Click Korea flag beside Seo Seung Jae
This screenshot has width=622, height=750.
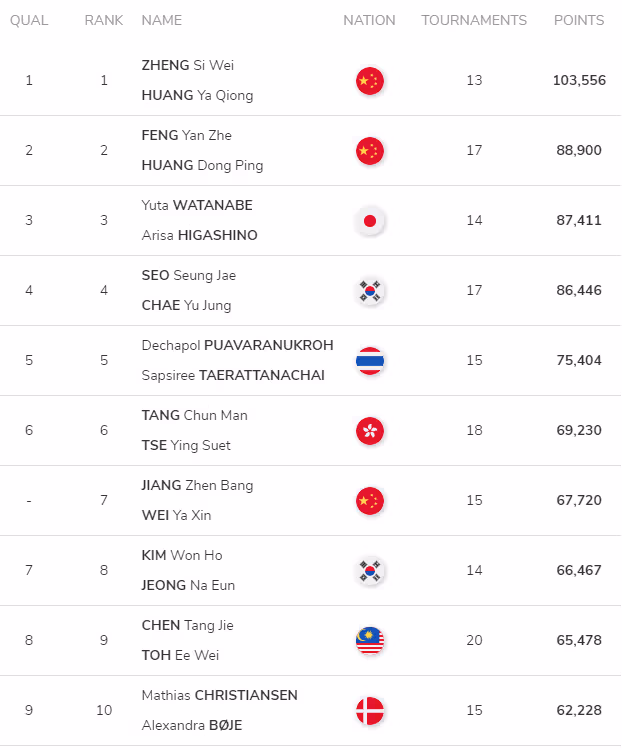[x=369, y=291]
